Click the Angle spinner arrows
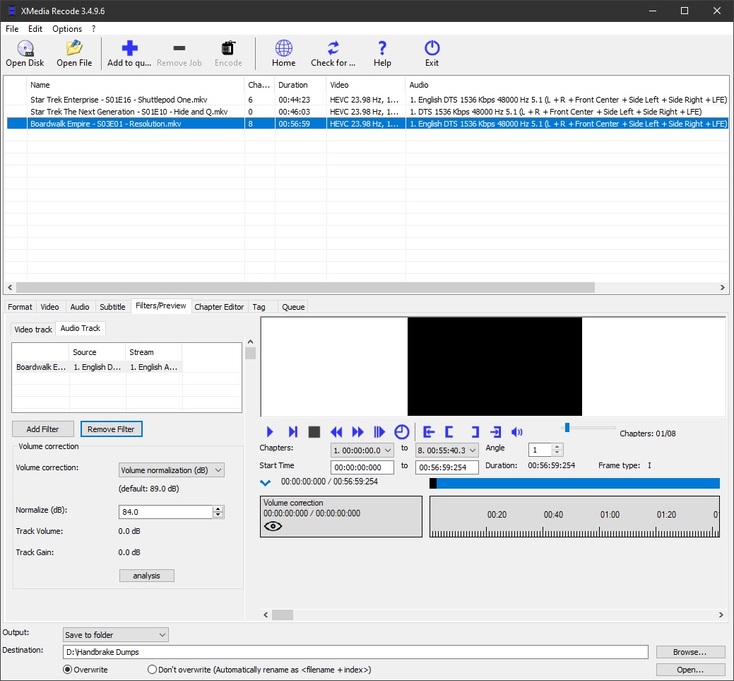 click(557, 450)
